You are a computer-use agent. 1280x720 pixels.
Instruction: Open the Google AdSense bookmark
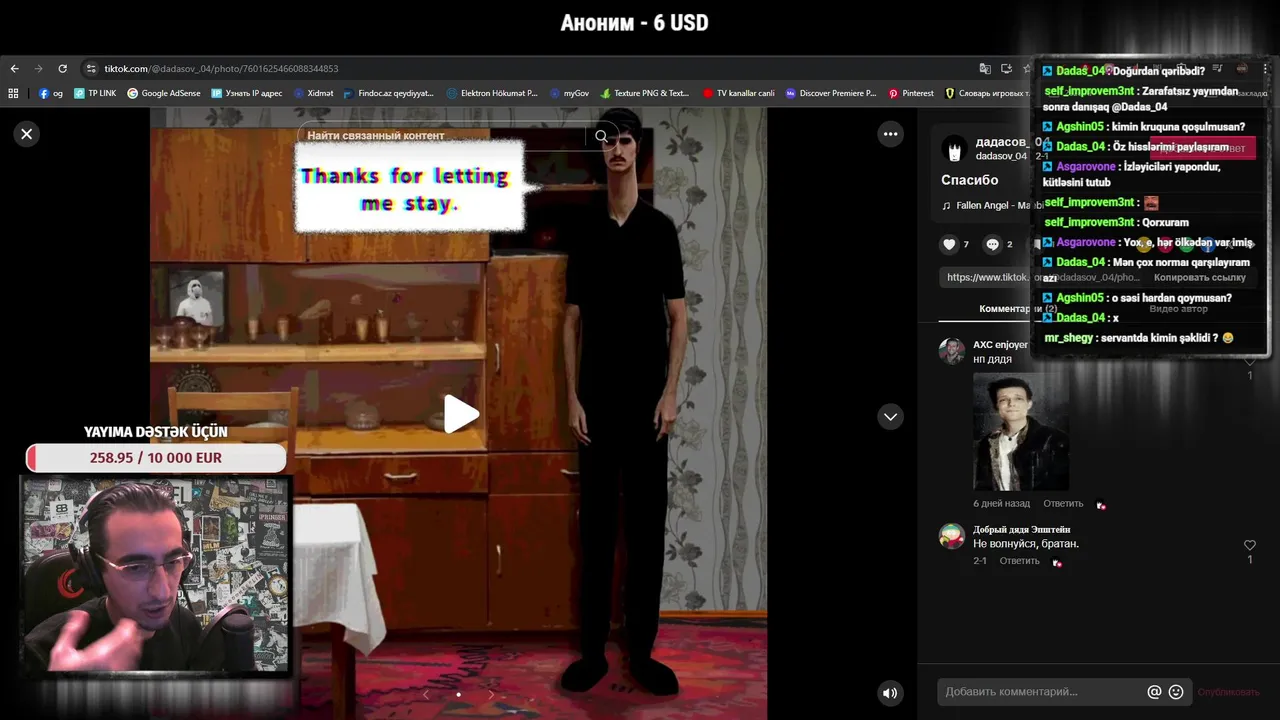tap(164, 93)
